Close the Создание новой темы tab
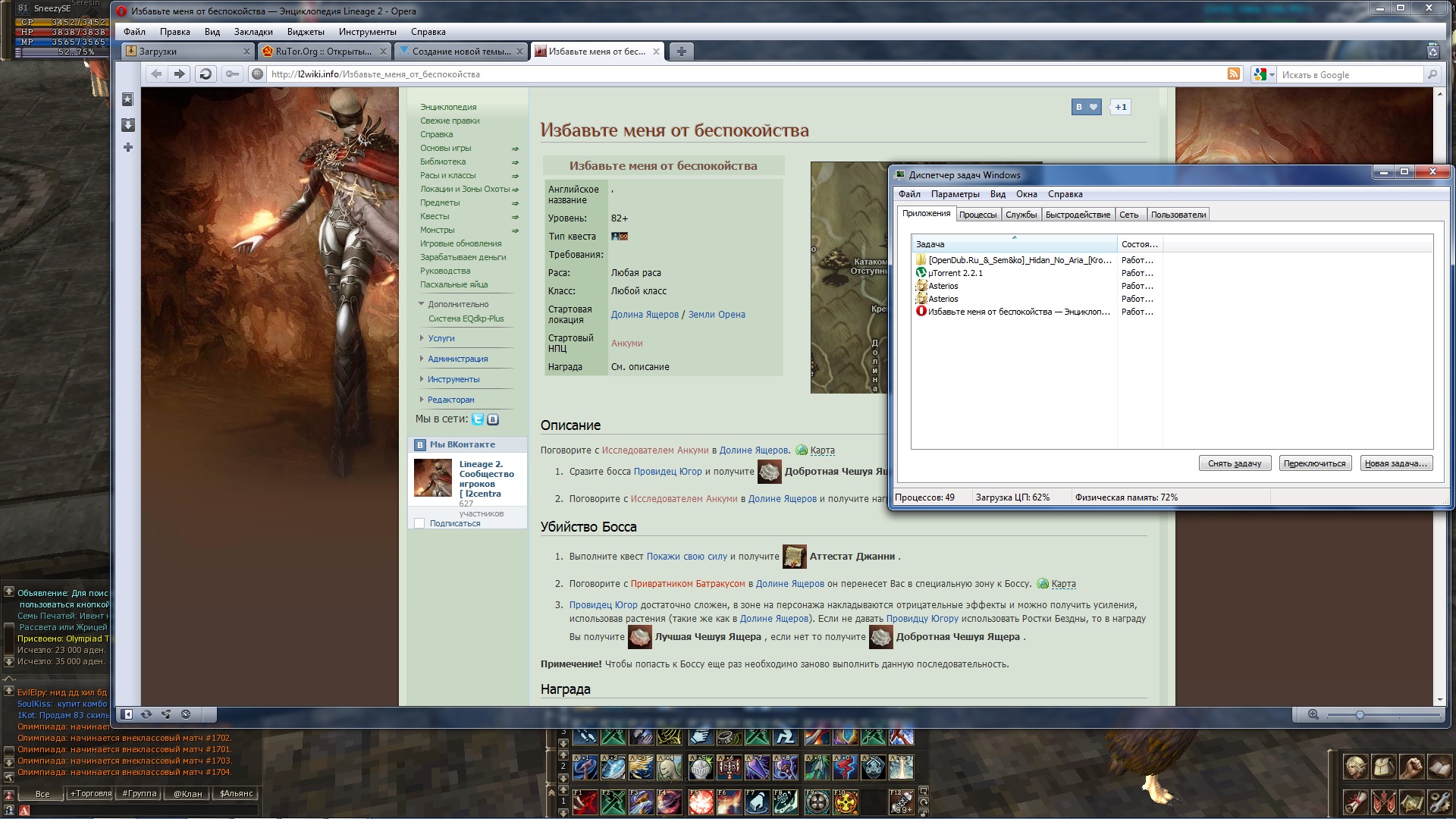Viewport: 1456px width, 819px height. pos(519,52)
